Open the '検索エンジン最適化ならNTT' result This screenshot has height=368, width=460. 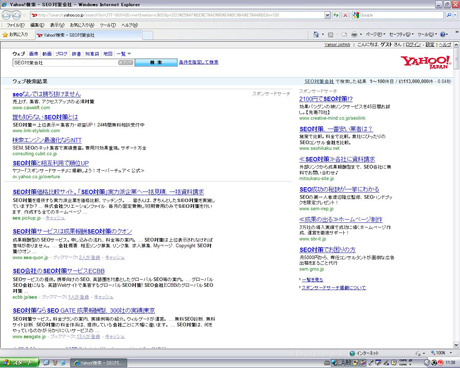click(47, 140)
